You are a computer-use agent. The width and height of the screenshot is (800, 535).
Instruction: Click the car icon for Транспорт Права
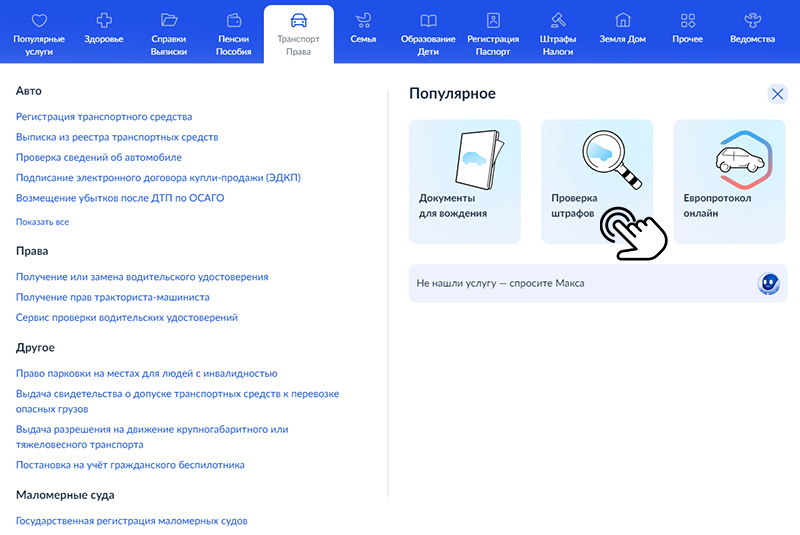(x=298, y=20)
